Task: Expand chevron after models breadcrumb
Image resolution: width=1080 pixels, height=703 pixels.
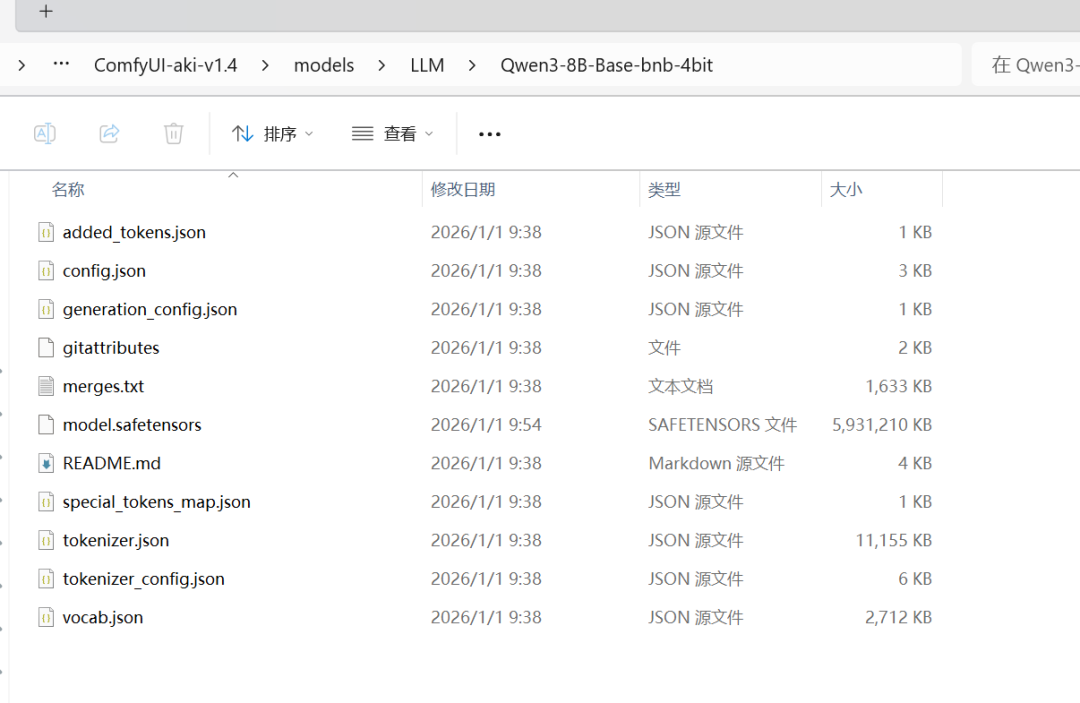Action: click(382, 66)
